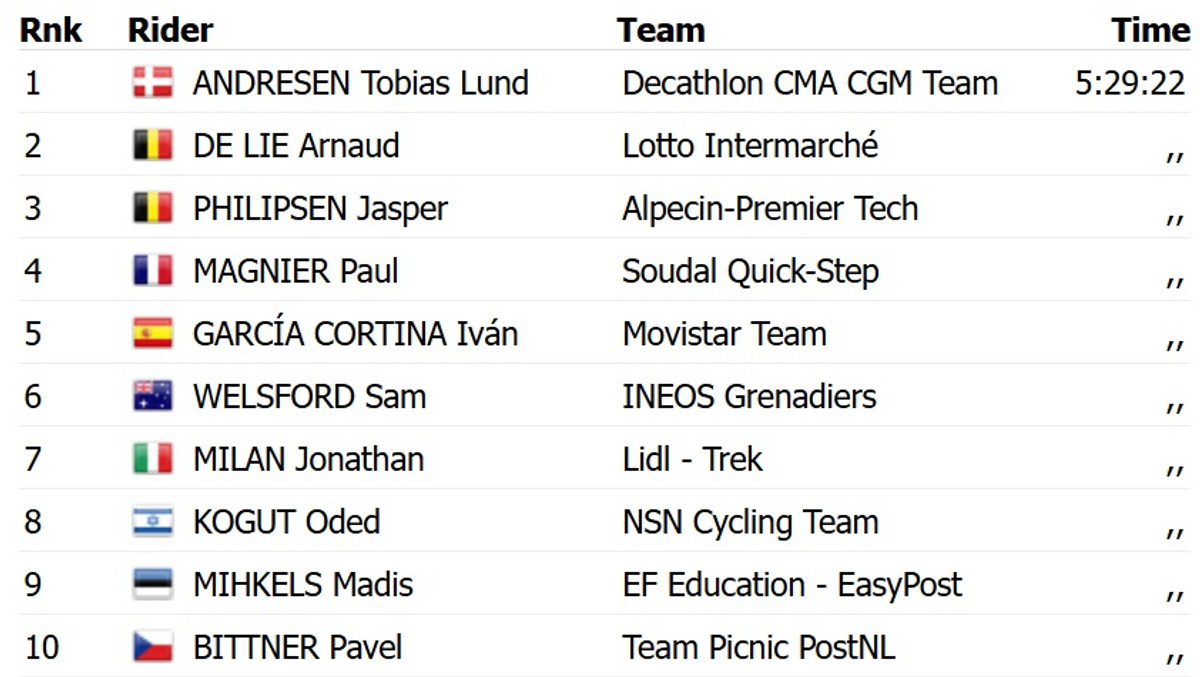
Task: Click the Rider column header
Action: (170, 30)
